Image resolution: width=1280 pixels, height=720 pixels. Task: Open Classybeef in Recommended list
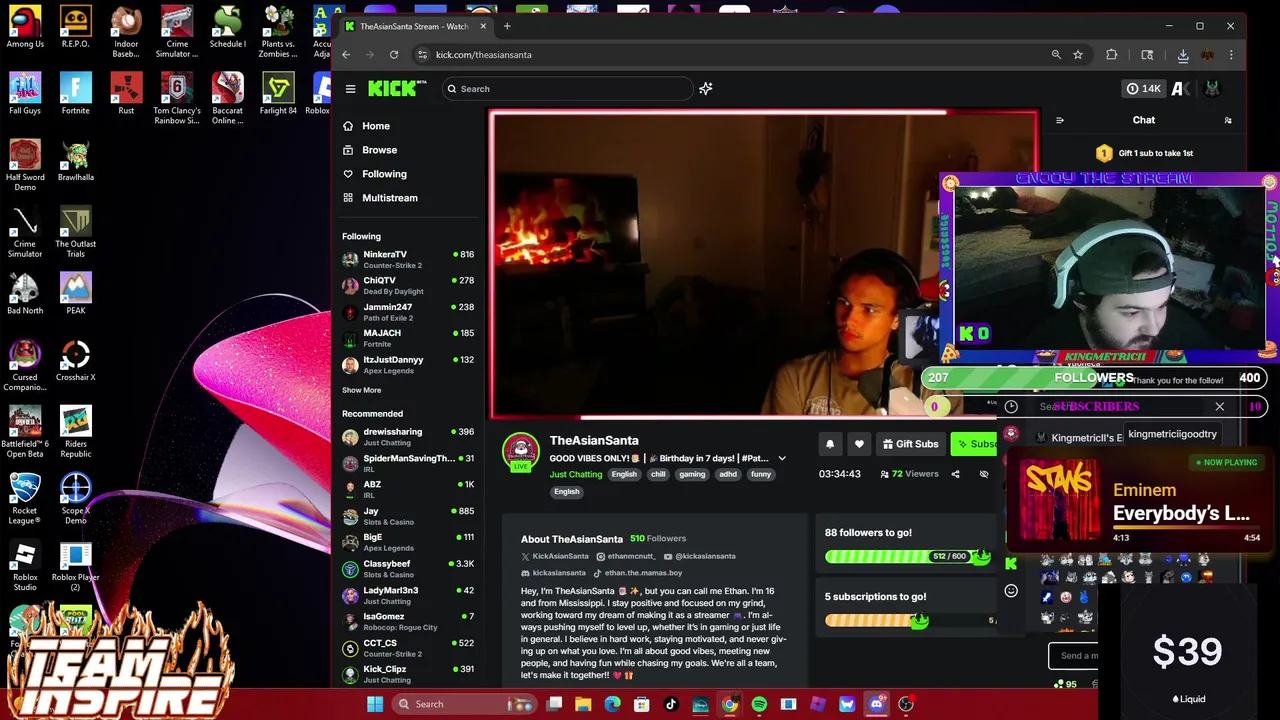408,569
